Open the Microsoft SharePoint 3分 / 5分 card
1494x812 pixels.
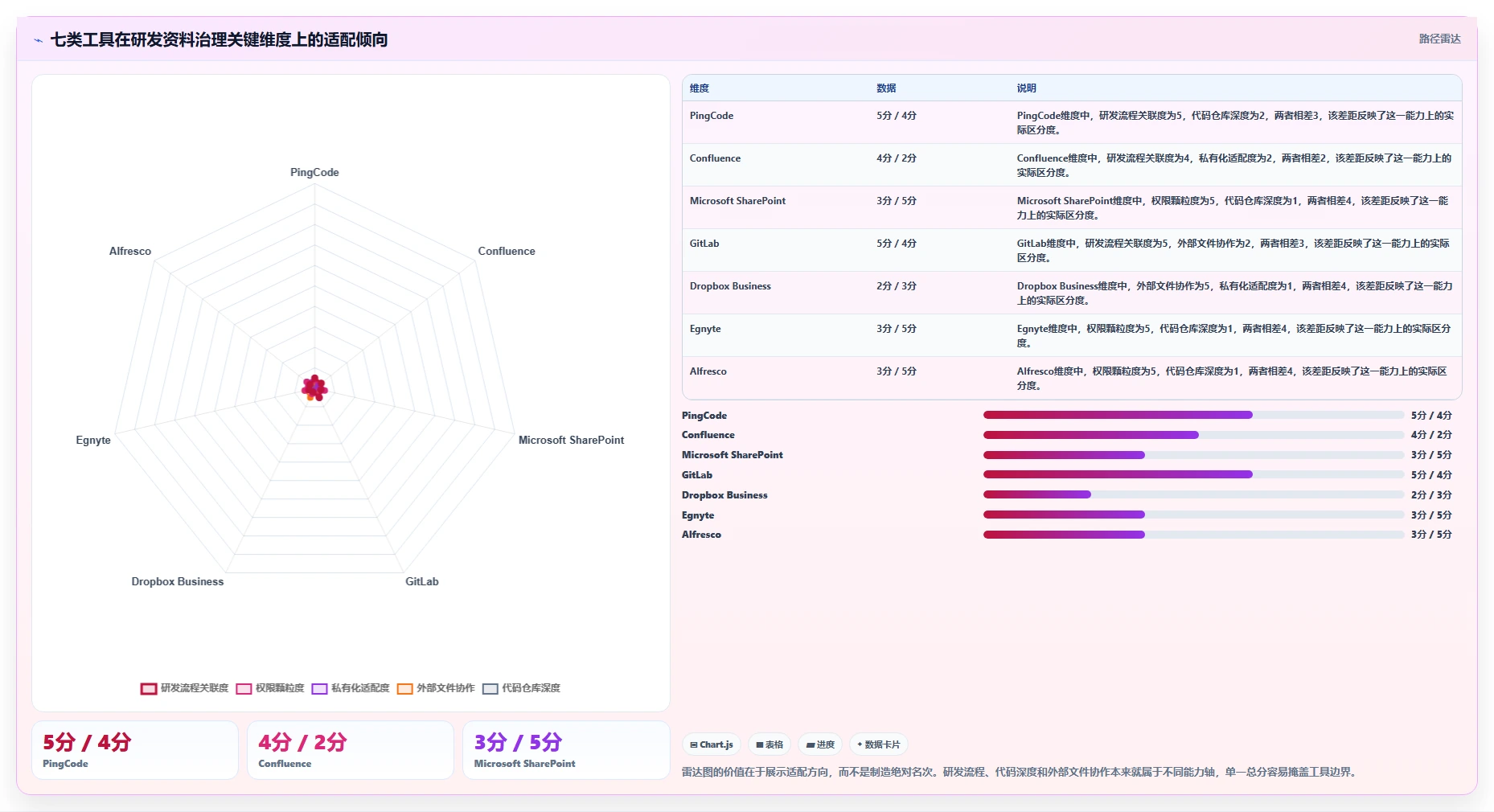[566, 750]
